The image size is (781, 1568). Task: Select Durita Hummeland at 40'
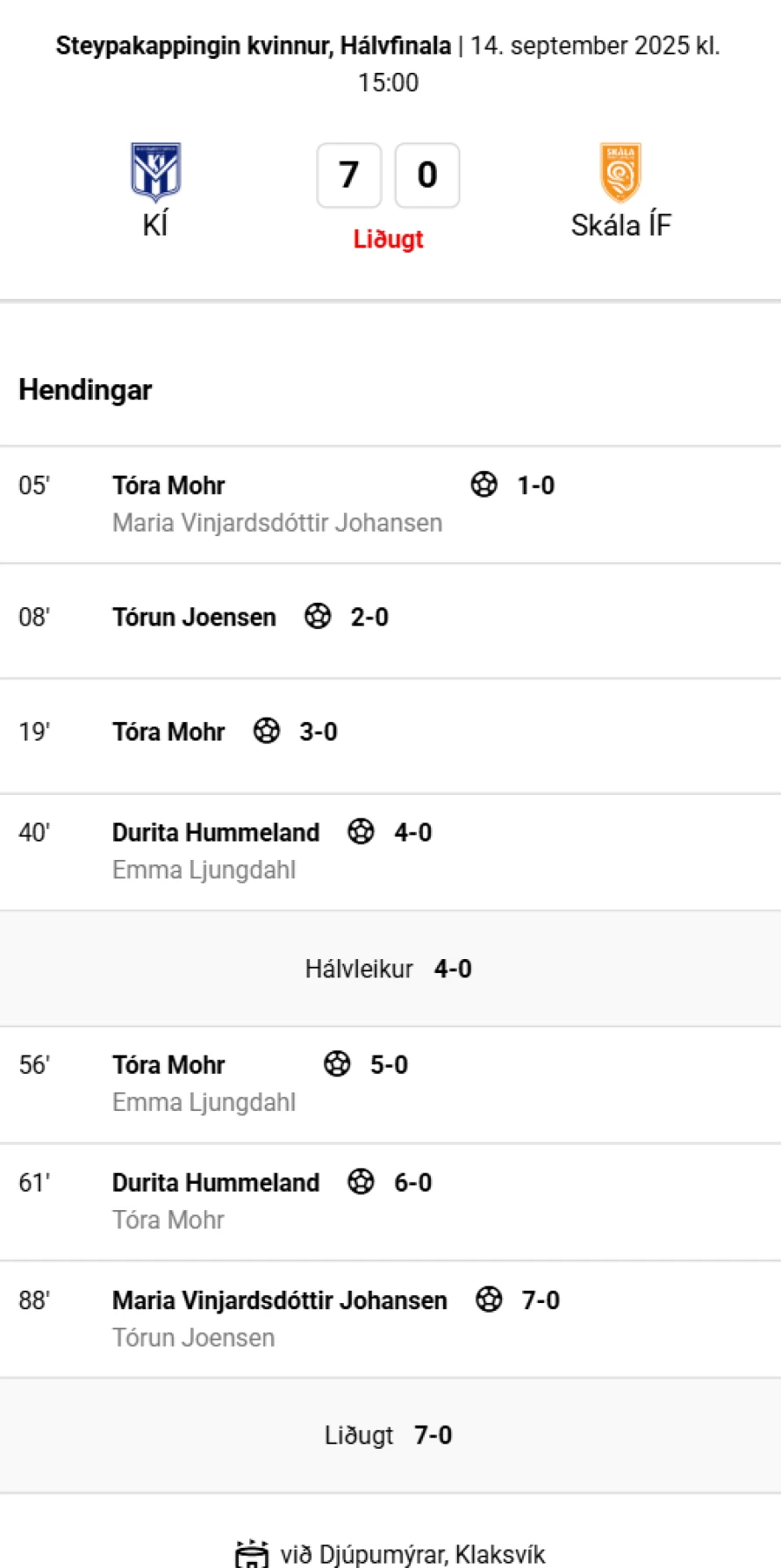point(216,832)
